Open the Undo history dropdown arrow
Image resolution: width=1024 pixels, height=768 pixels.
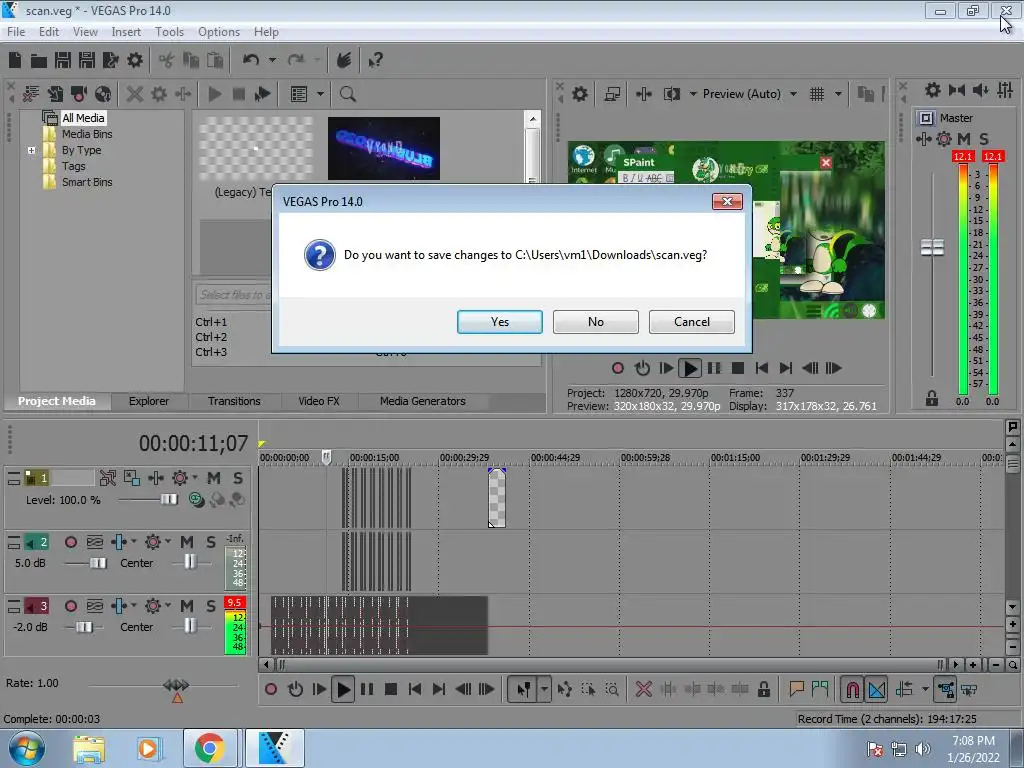tap(272, 60)
